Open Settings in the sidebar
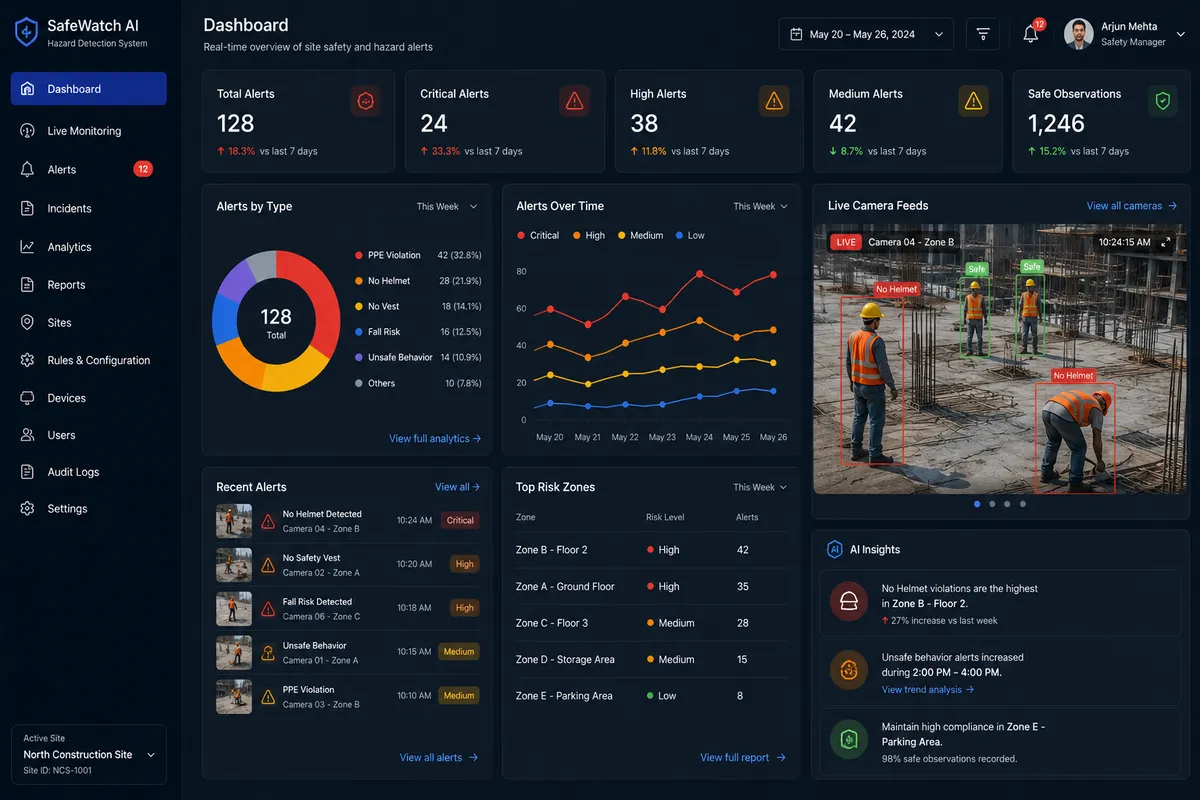The image size is (1200, 800). pos(89,509)
